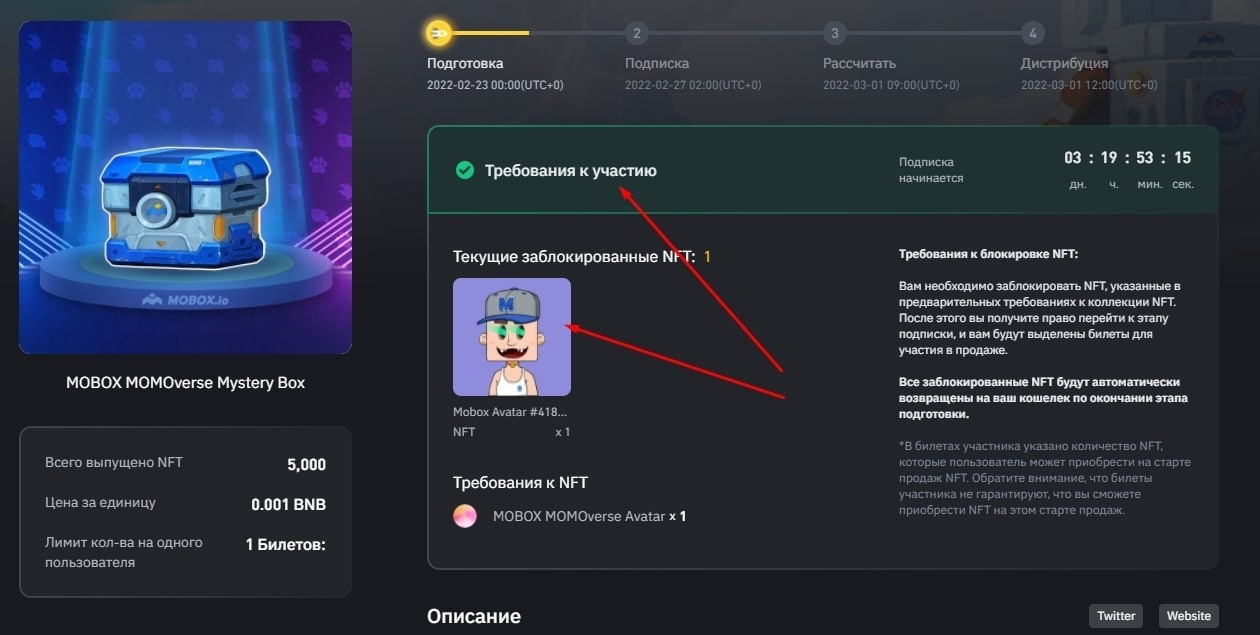
Task: Click the Рассчитать stage label
Action: point(860,63)
